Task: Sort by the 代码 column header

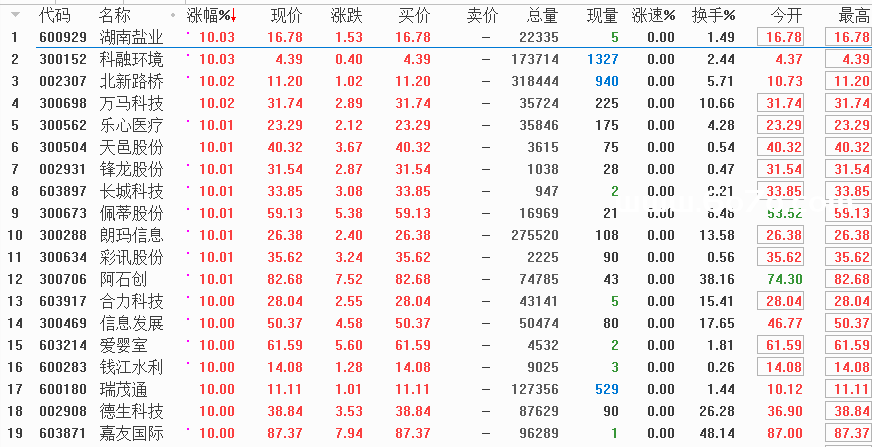Action: click(x=55, y=16)
